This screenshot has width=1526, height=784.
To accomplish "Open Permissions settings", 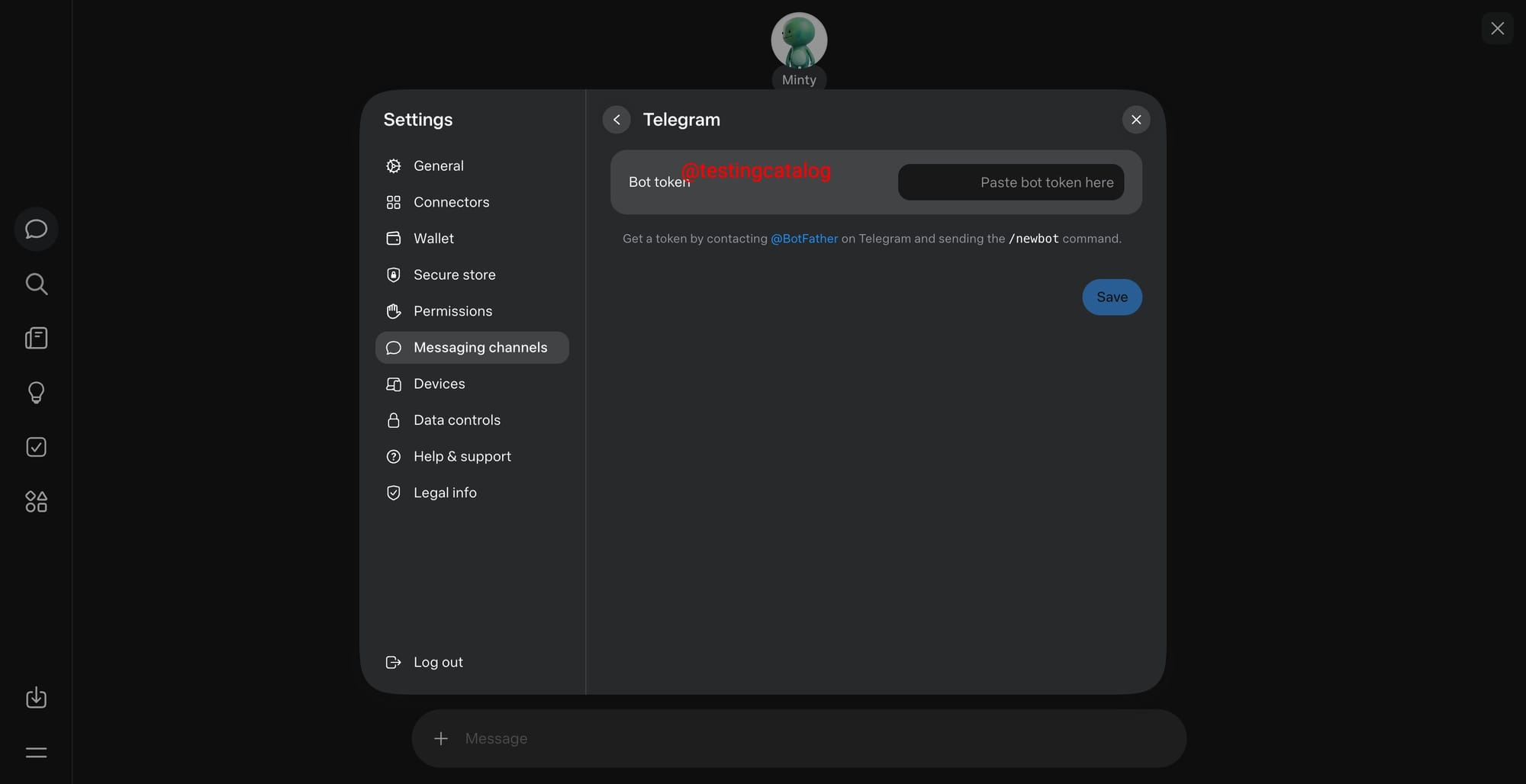I will 472,311.
